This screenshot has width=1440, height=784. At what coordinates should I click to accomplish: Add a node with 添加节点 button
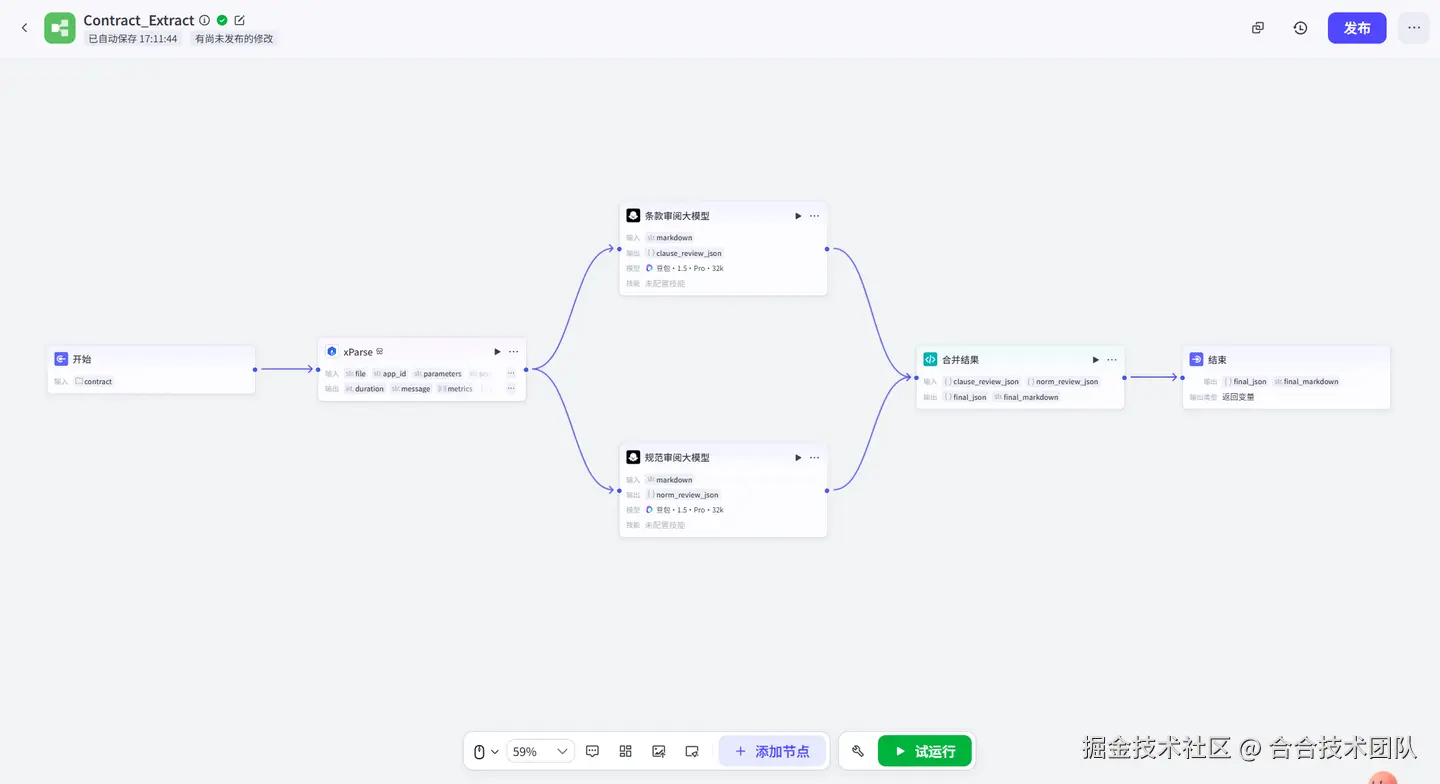click(772, 751)
